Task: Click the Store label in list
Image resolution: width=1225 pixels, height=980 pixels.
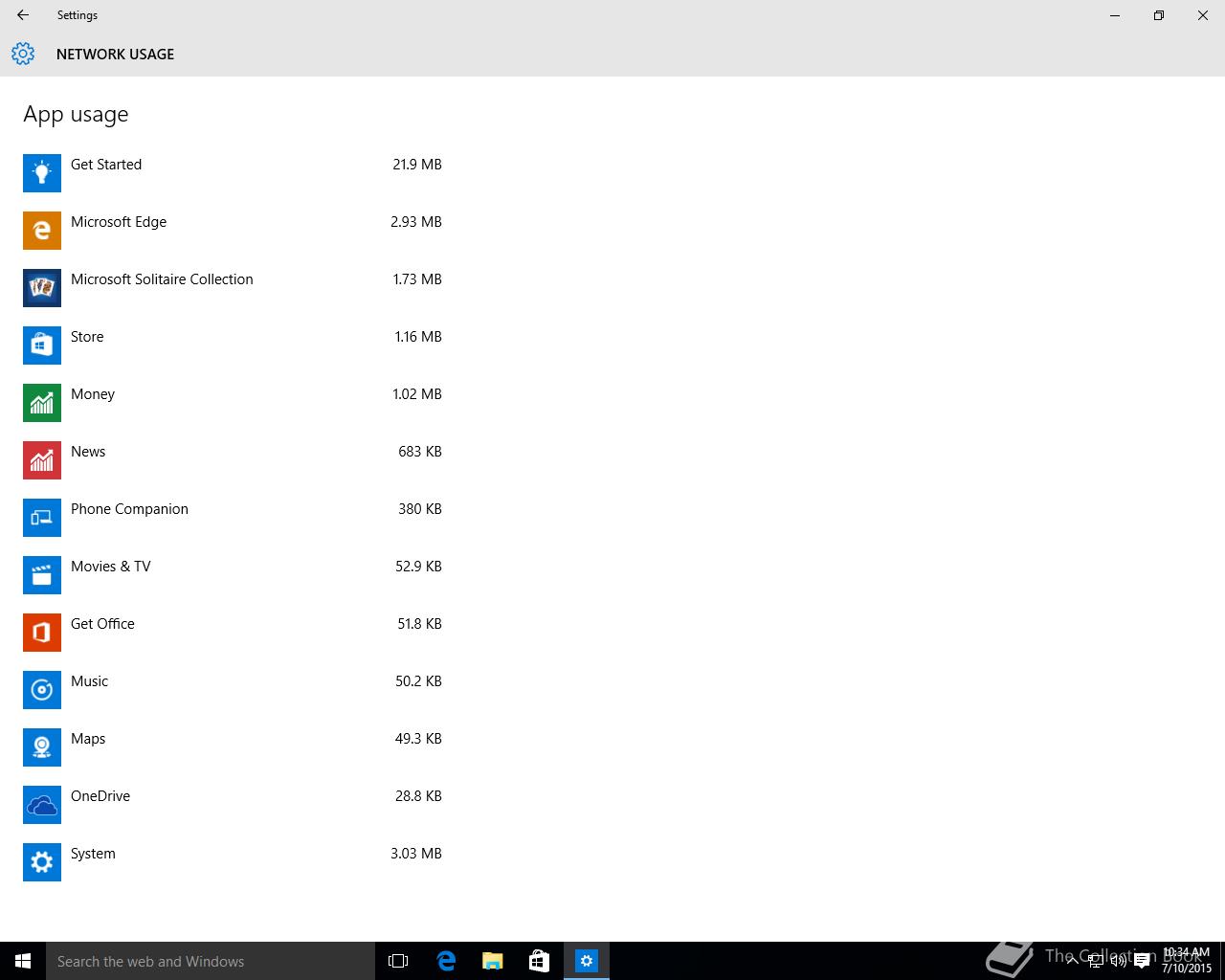Action: point(87,337)
